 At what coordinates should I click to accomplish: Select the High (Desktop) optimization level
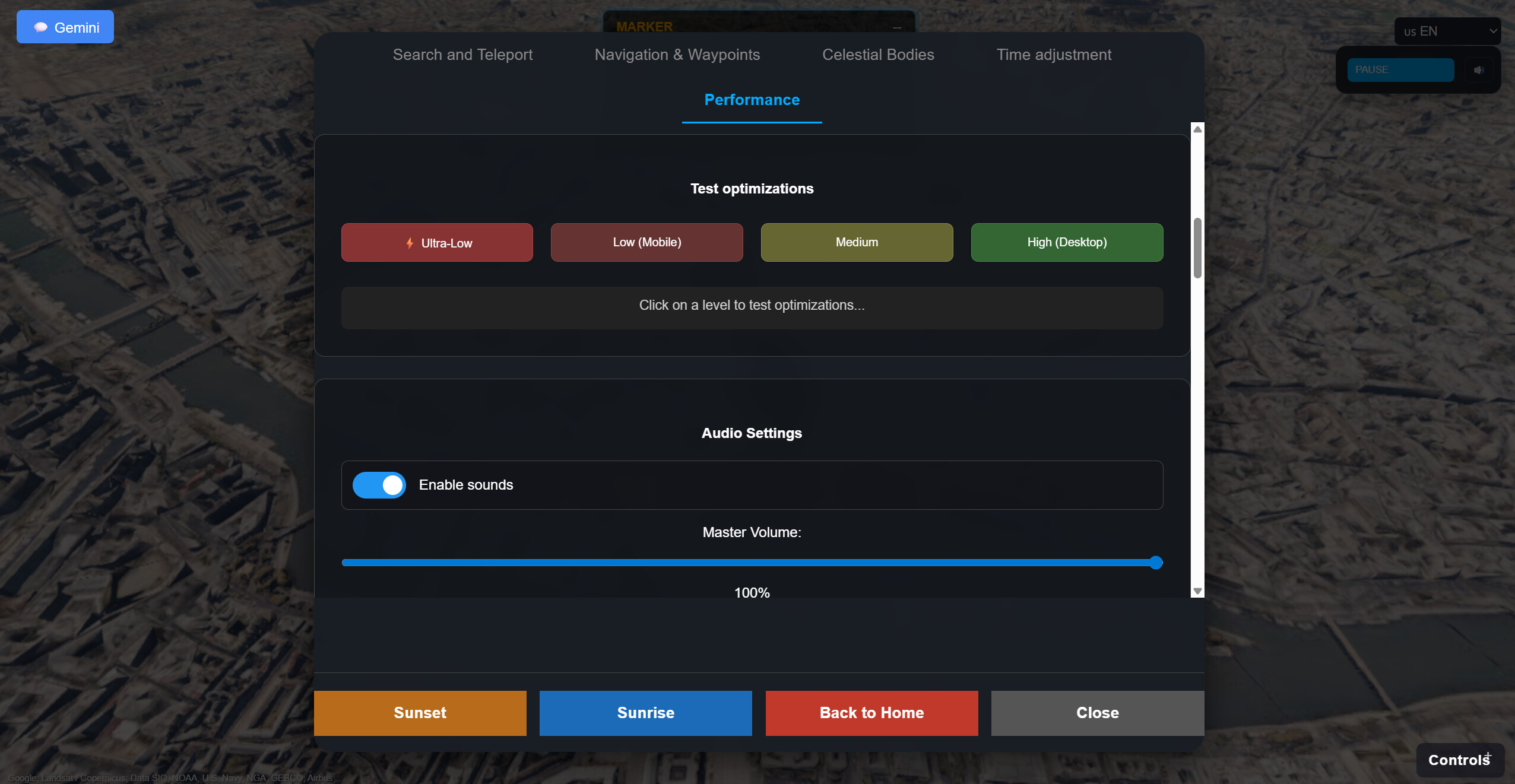tap(1066, 242)
